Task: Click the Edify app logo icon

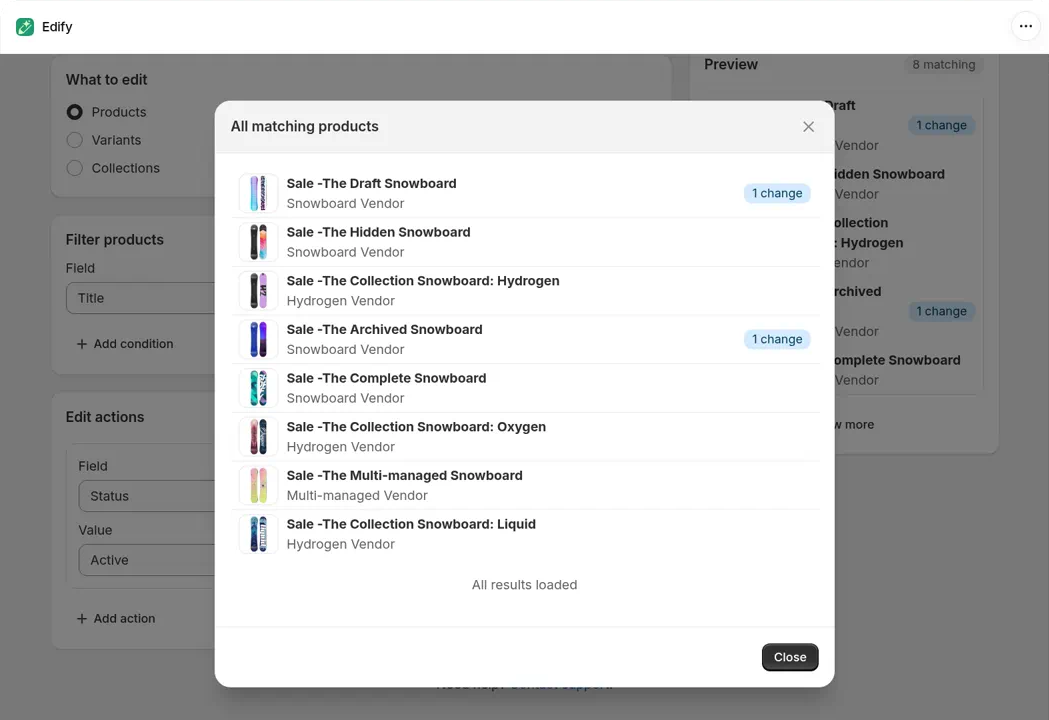Action: click(x=25, y=27)
